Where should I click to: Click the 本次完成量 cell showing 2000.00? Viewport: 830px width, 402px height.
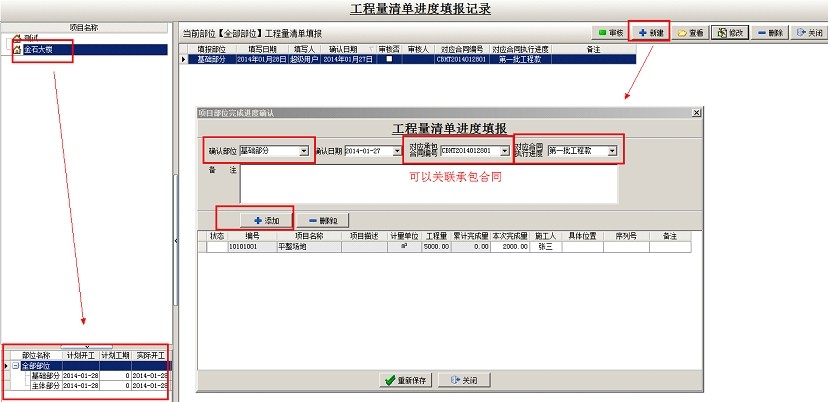click(x=509, y=246)
